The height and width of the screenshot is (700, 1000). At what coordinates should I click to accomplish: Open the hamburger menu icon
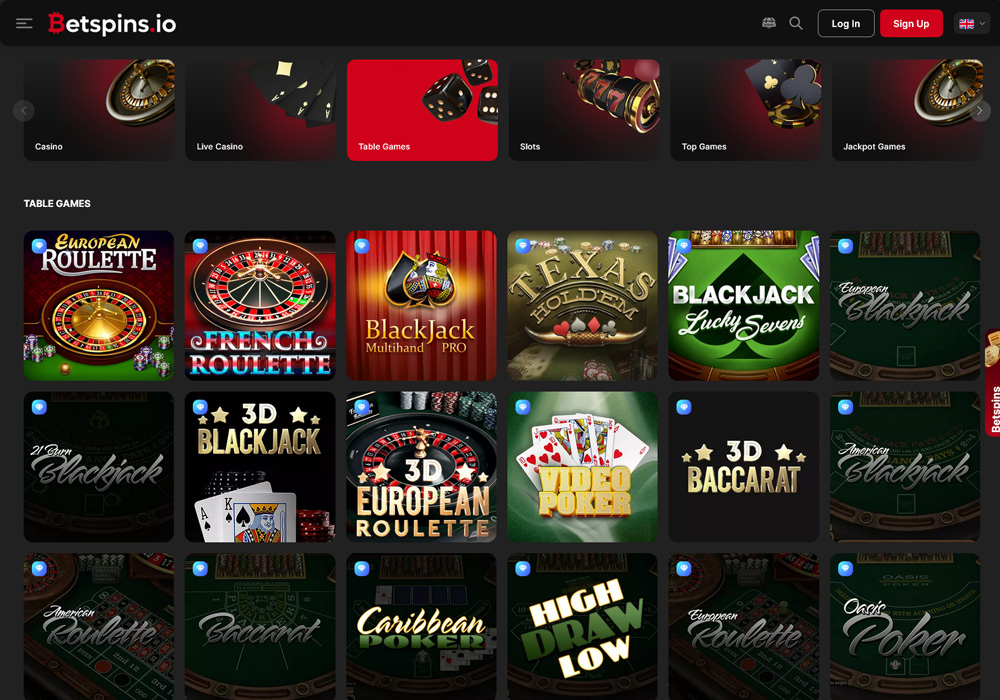coord(24,24)
